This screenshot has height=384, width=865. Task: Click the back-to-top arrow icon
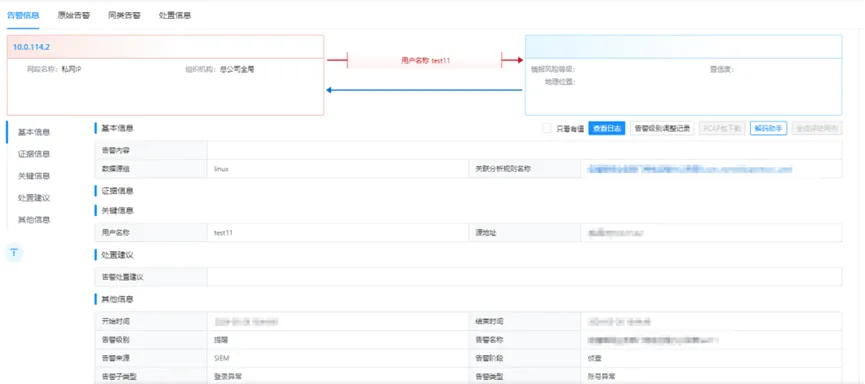(x=14, y=253)
